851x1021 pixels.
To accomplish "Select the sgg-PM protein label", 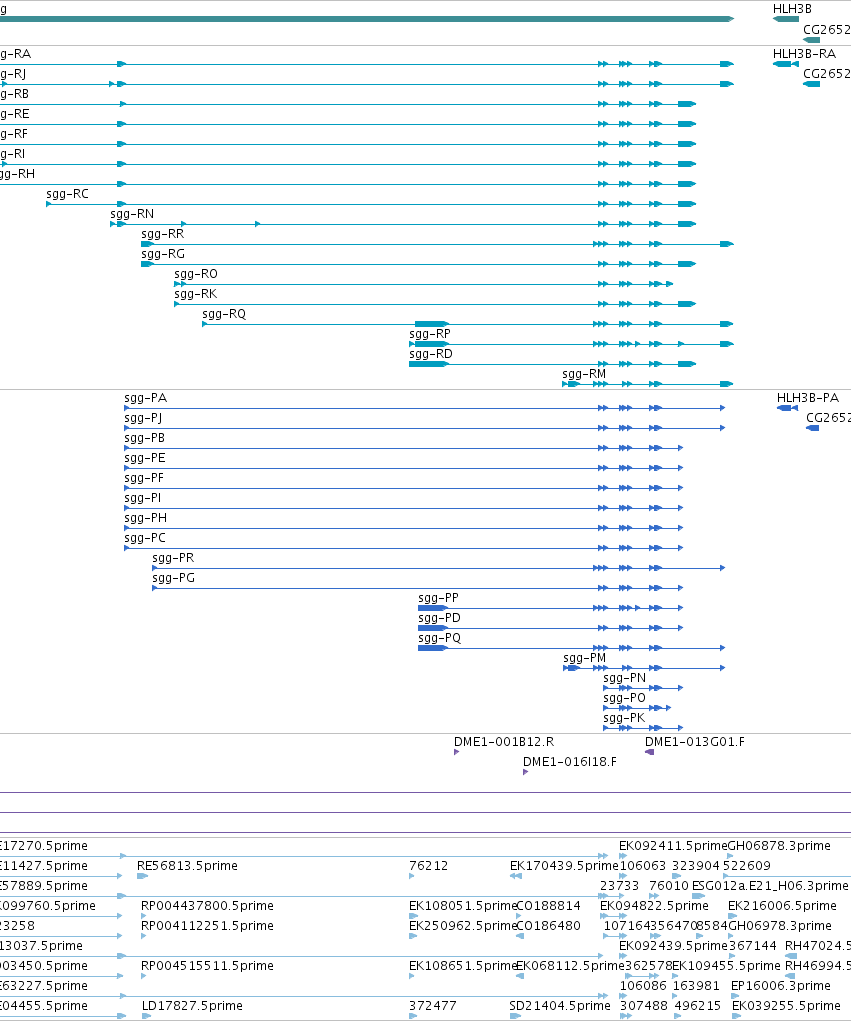I will click(585, 658).
